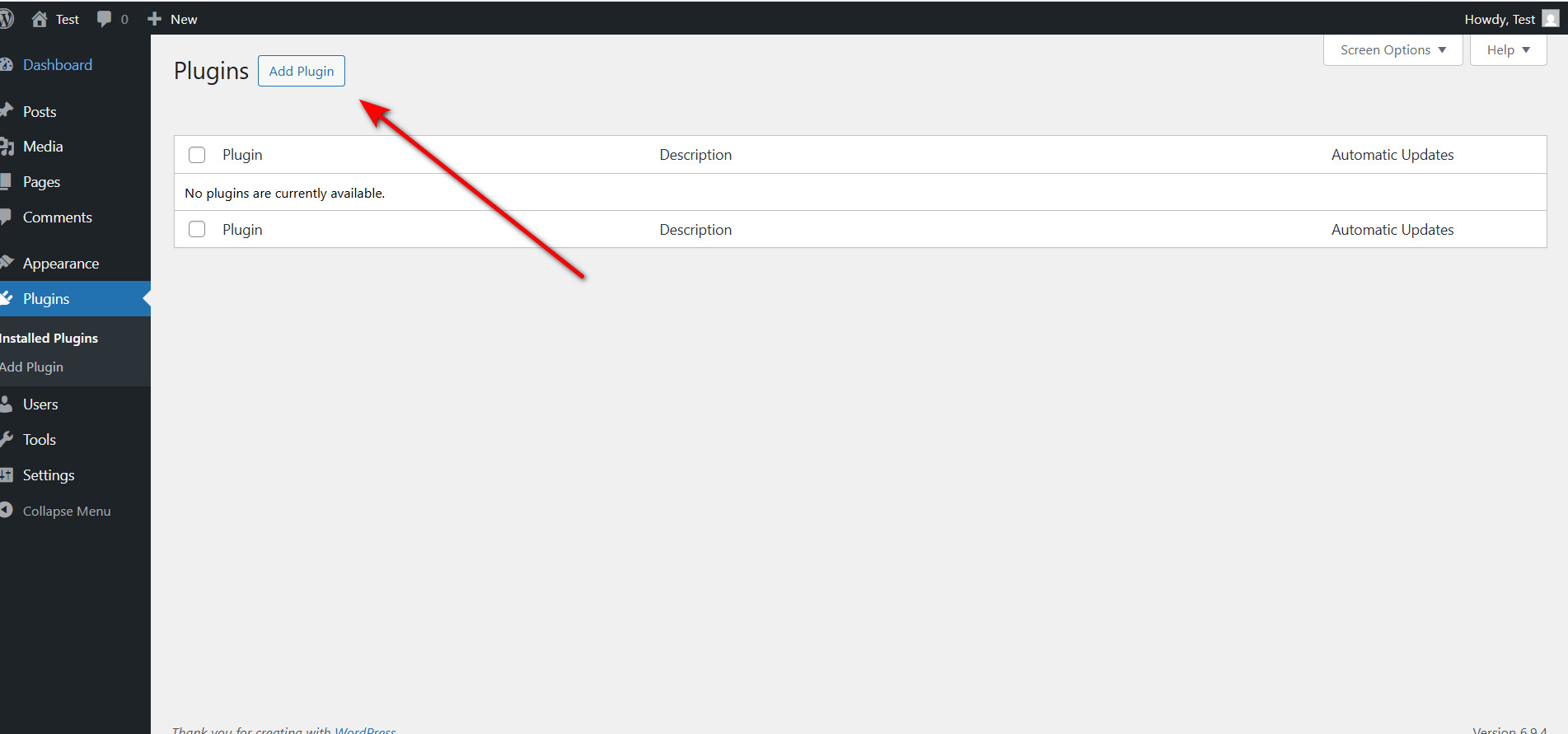Open the user avatar in top bar

coord(1550,19)
